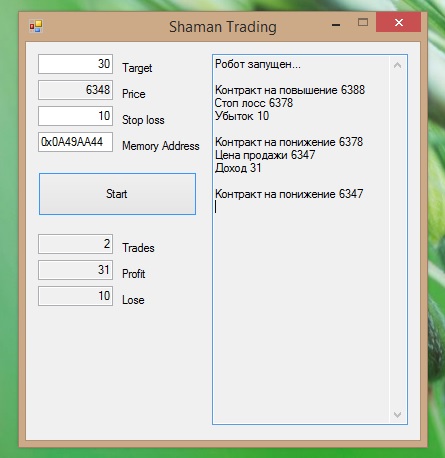The height and width of the screenshot is (458, 445).
Task: Click the log scrollbar down arrow
Action: point(397,415)
